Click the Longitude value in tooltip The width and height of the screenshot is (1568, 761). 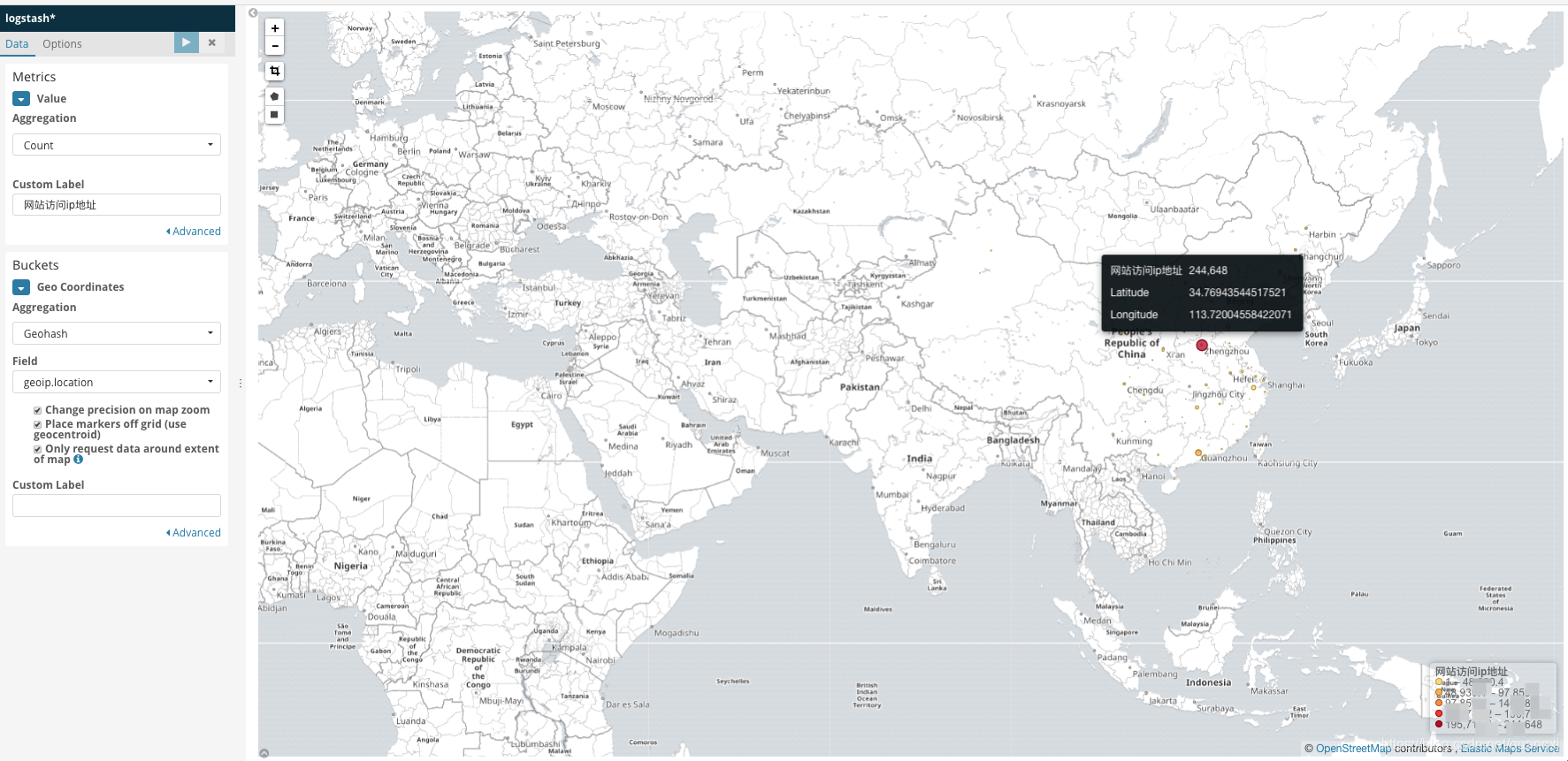coord(1240,315)
